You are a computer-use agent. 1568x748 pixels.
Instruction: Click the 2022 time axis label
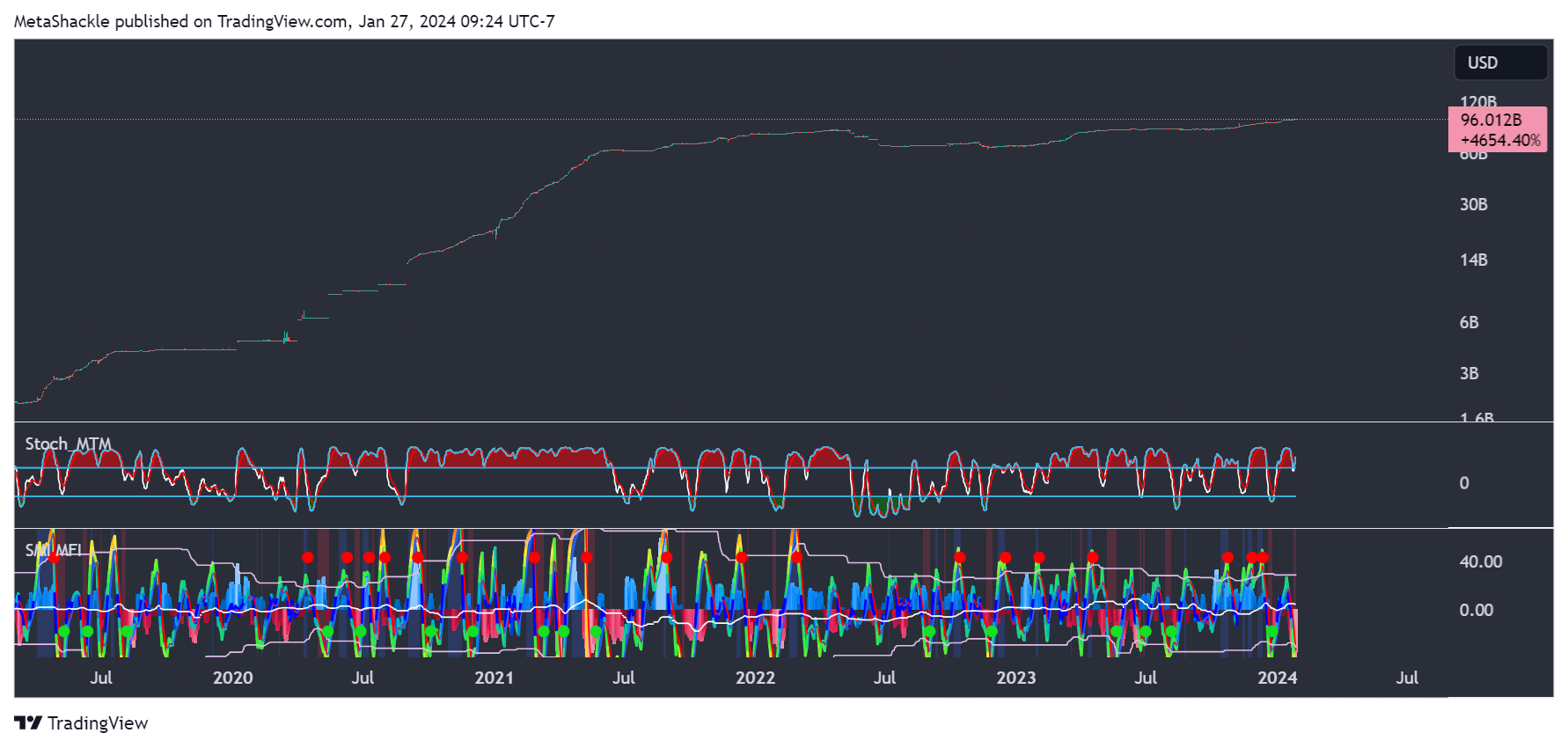tap(756, 678)
